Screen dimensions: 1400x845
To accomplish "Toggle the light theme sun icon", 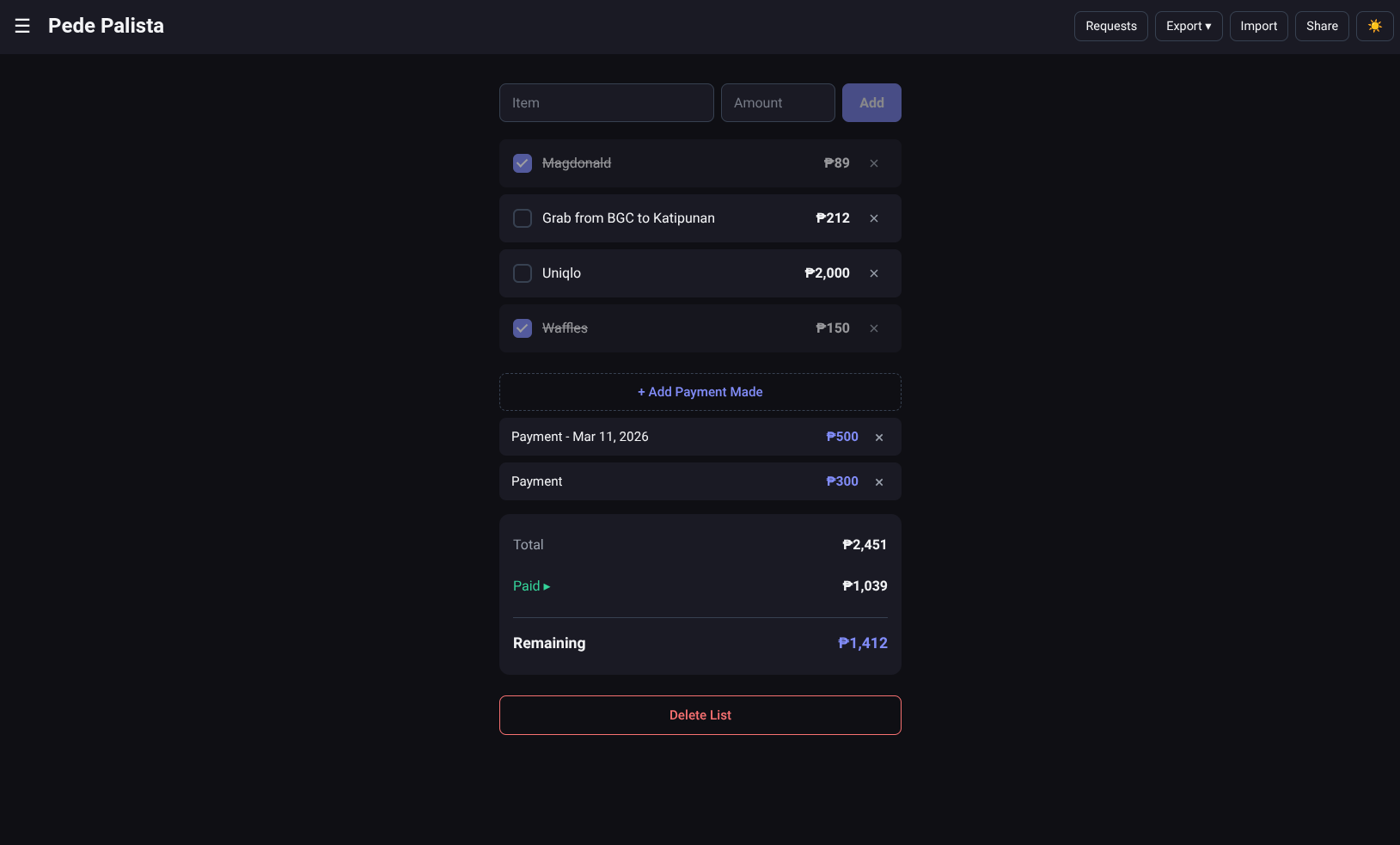I will pos(1374,26).
